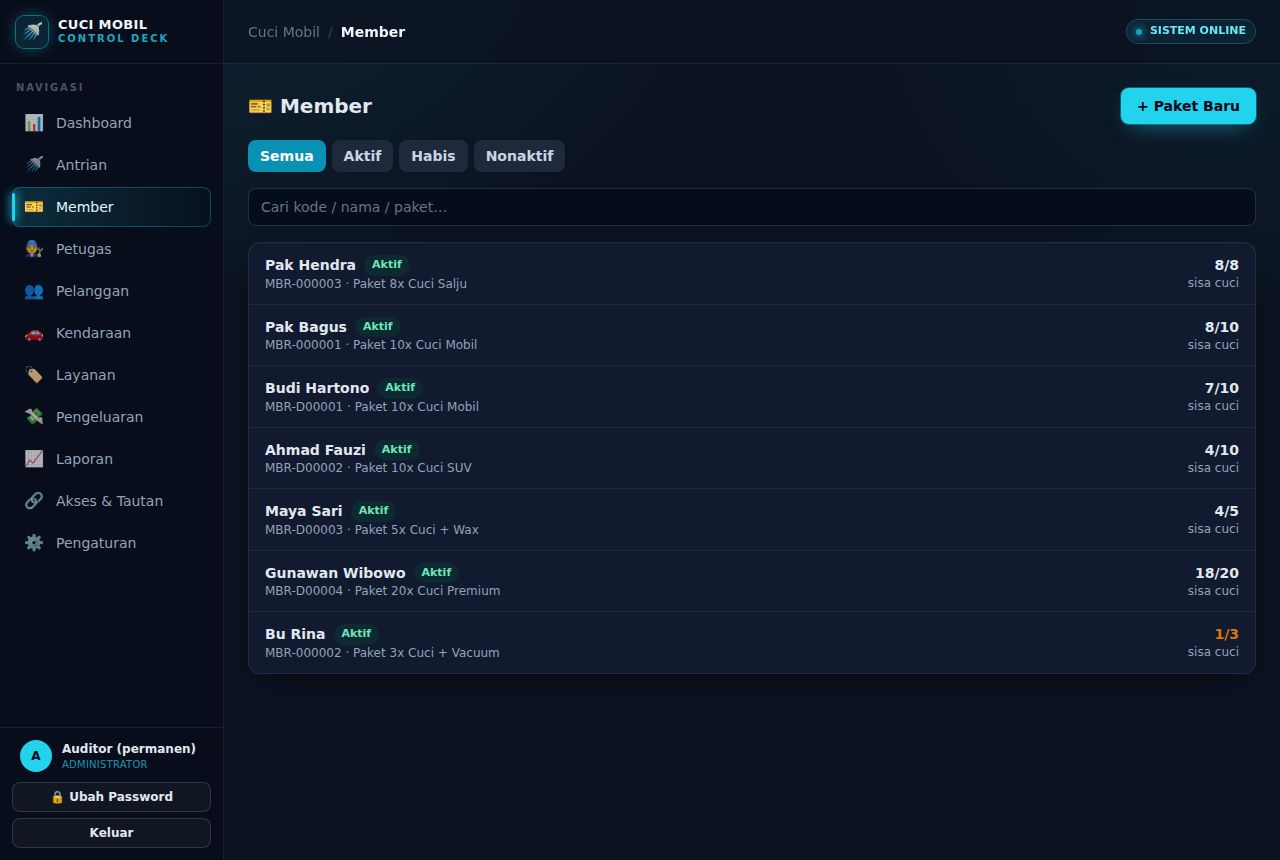Open the Kendaraan section

point(111,333)
